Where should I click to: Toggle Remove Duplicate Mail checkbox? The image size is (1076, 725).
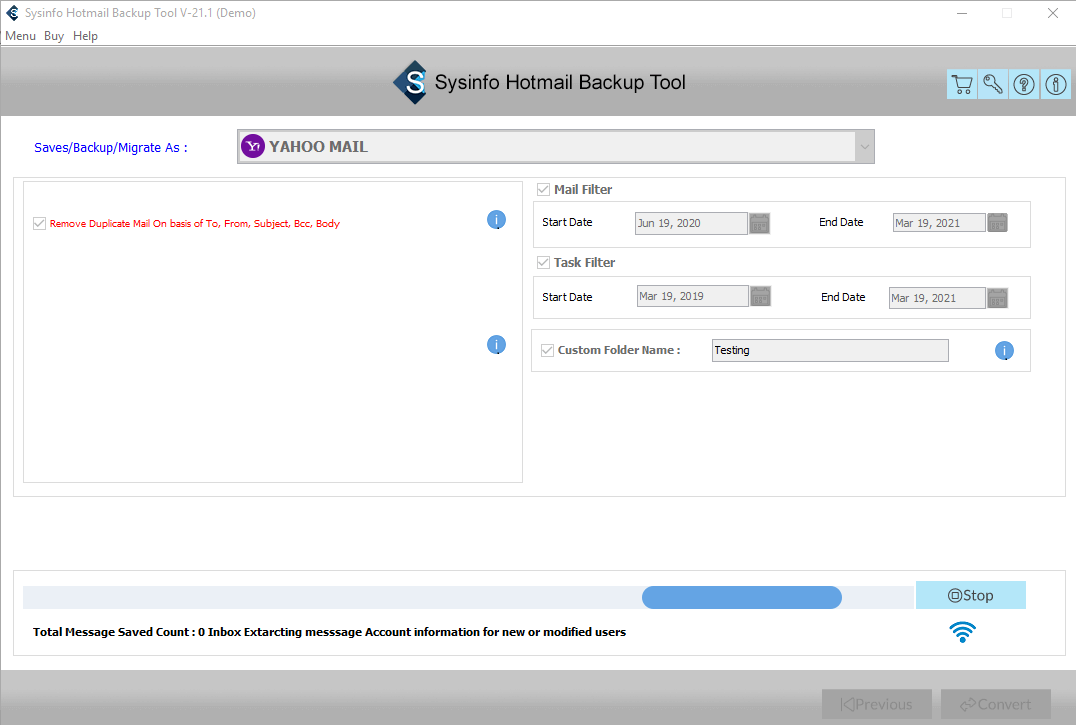(x=39, y=224)
